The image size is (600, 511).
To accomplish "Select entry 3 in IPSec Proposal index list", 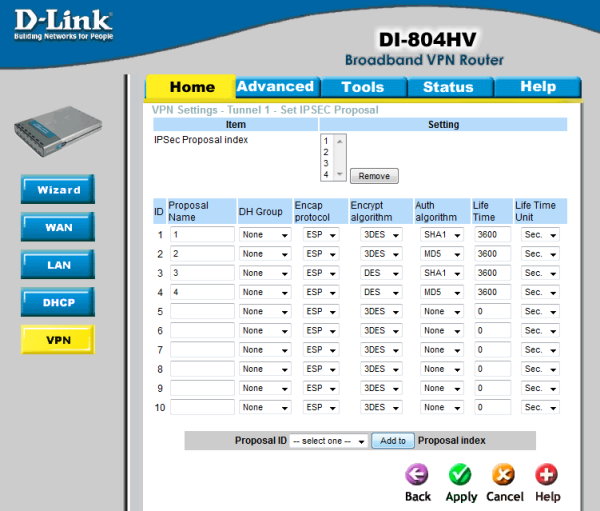I will [326, 163].
